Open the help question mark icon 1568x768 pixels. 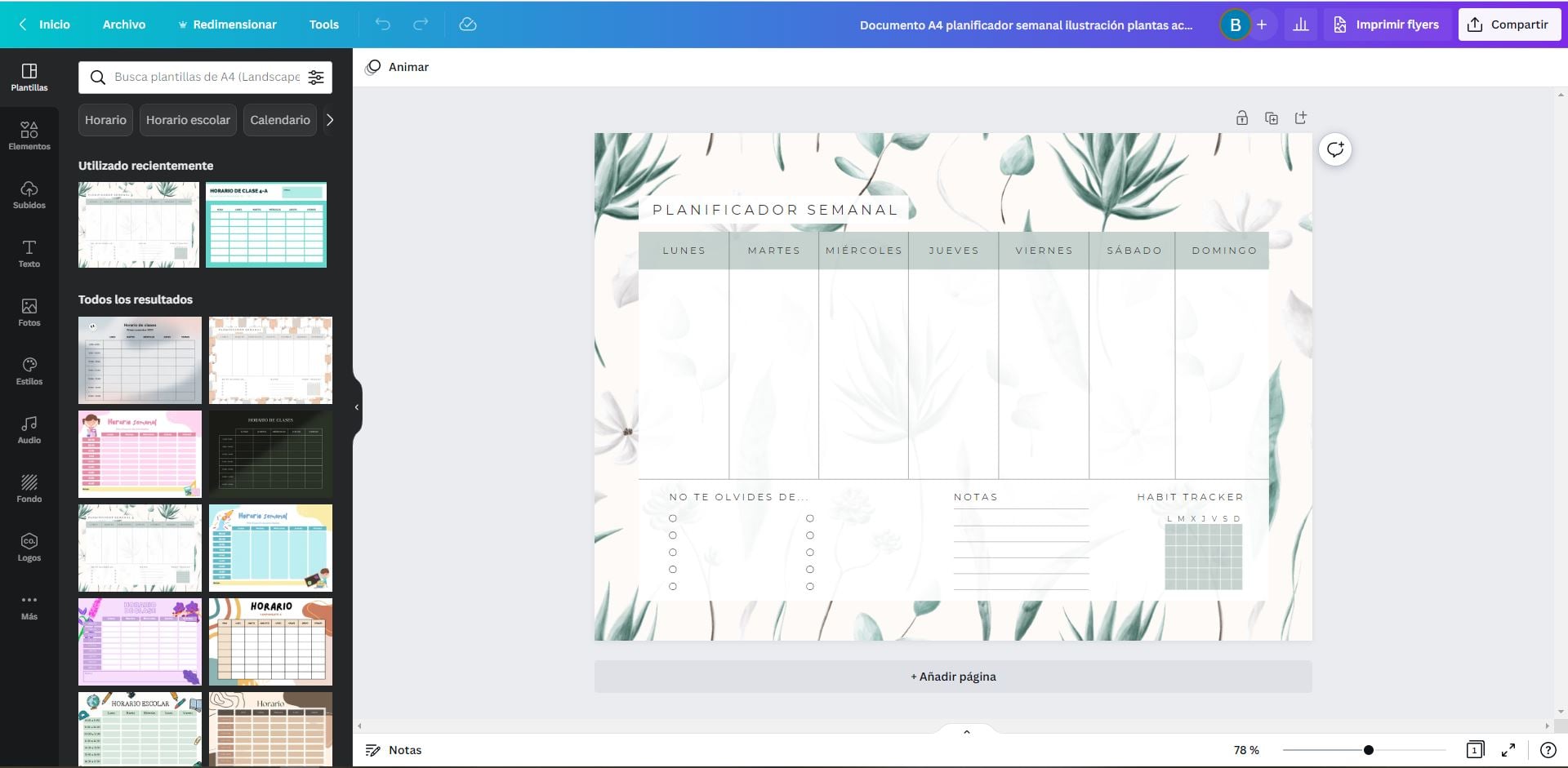(x=1548, y=750)
